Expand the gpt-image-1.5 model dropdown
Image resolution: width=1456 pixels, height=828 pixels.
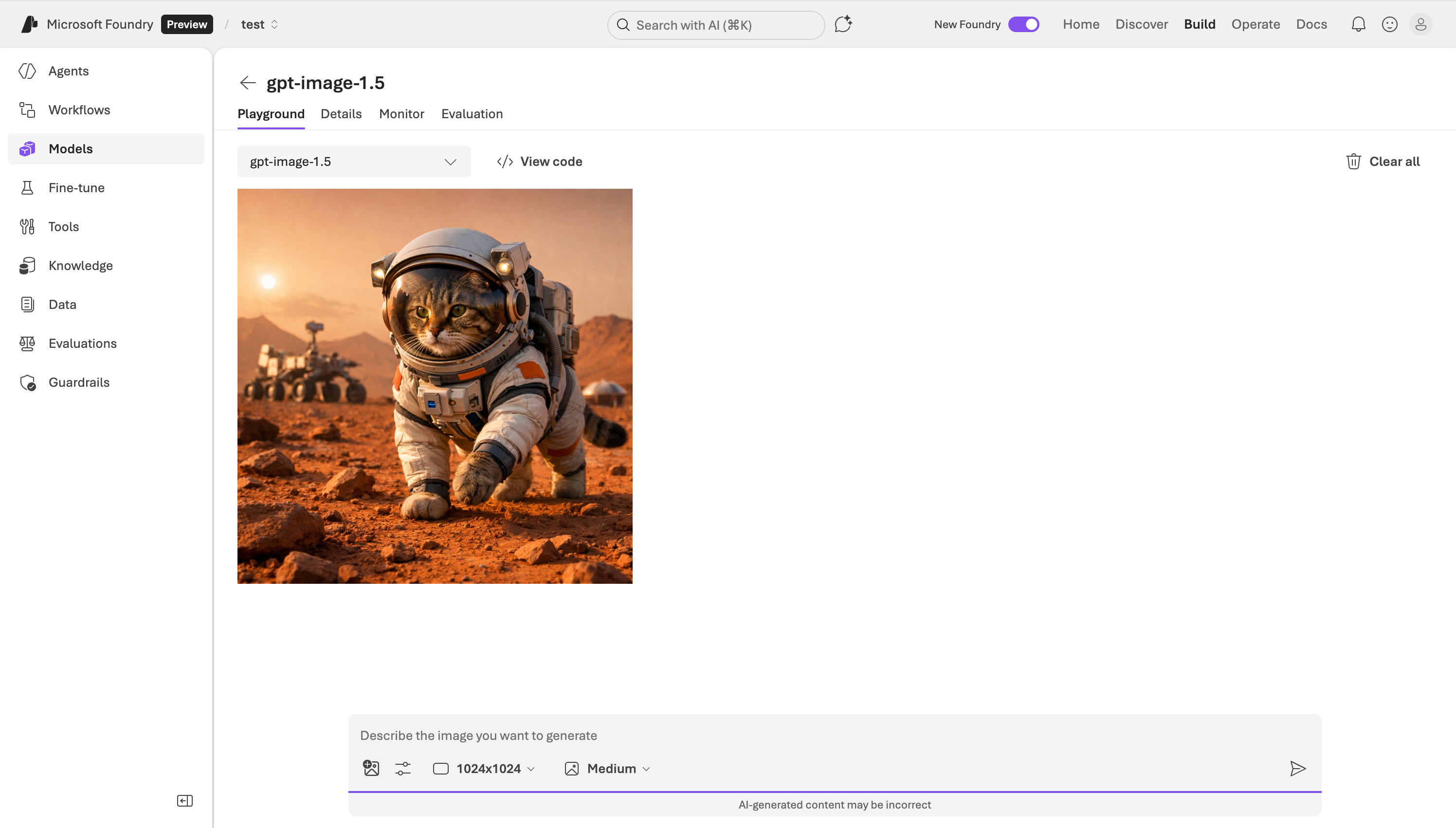(354, 162)
